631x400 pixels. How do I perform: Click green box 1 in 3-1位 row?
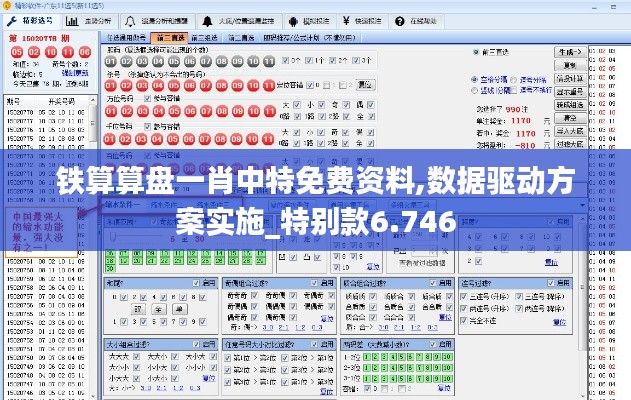(x=367, y=378)
